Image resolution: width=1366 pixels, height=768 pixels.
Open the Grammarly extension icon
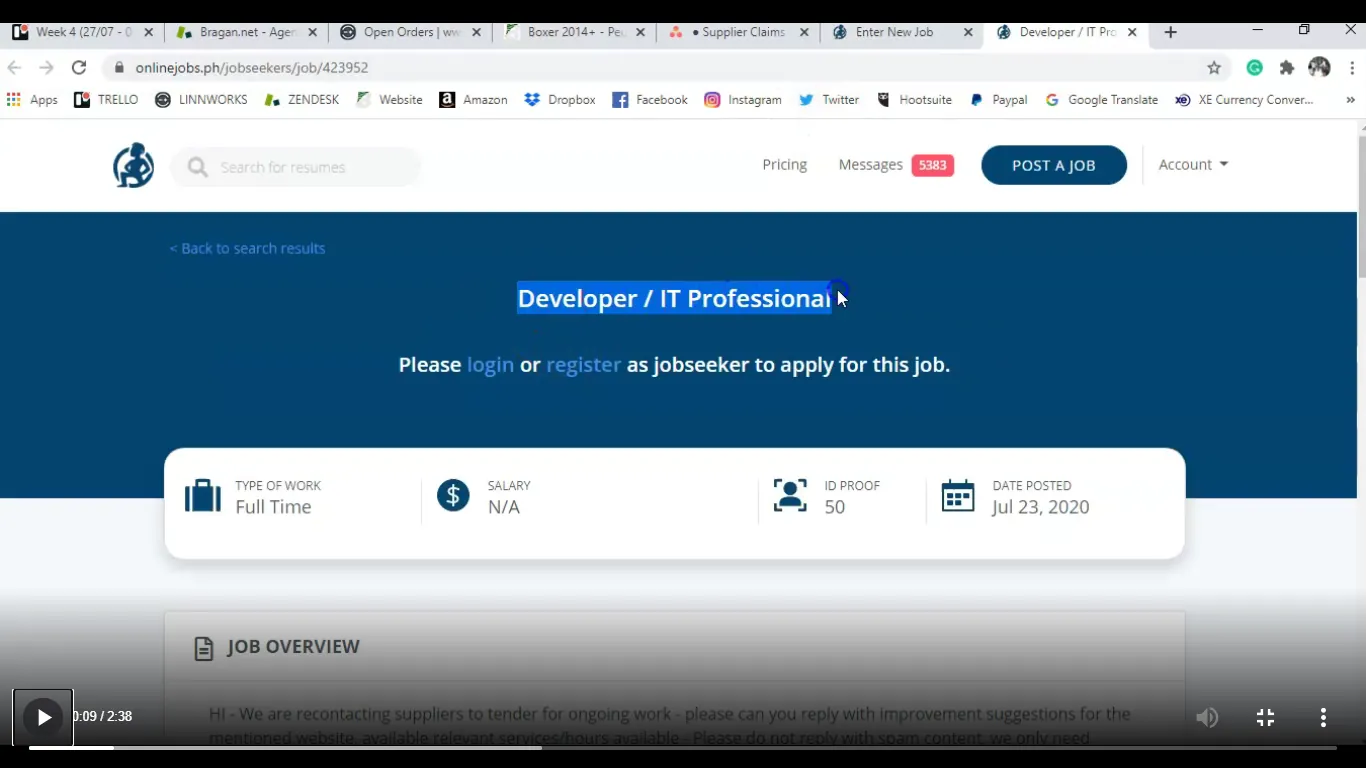click(1254, 67)
